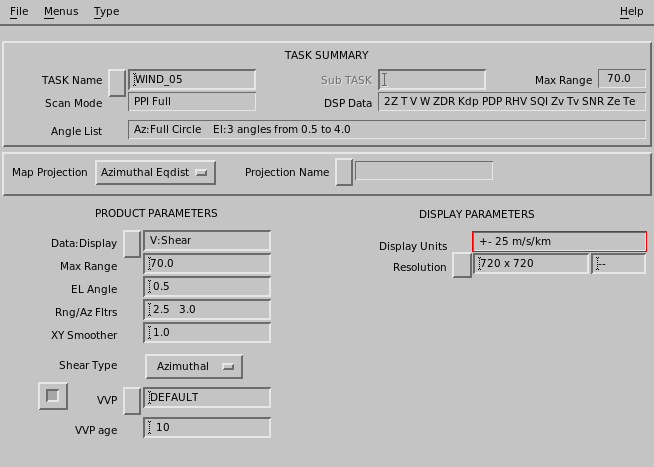Image resolution: width=654 pixels, height=467 pixels.
Task: Open the Shear Type Azimuthal dropdown
Action: click(194, 367)
